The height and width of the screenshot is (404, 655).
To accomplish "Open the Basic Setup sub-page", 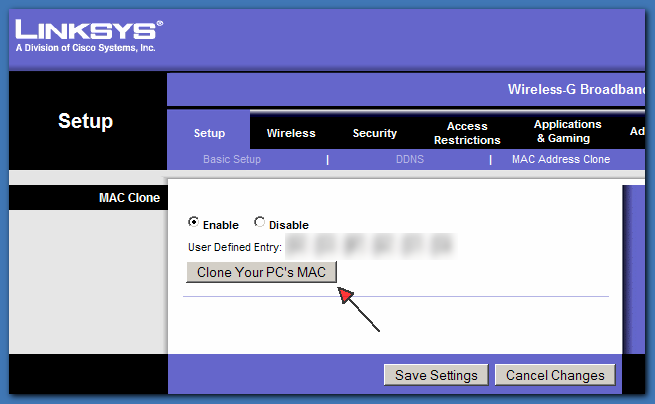I will click(231, 159).
